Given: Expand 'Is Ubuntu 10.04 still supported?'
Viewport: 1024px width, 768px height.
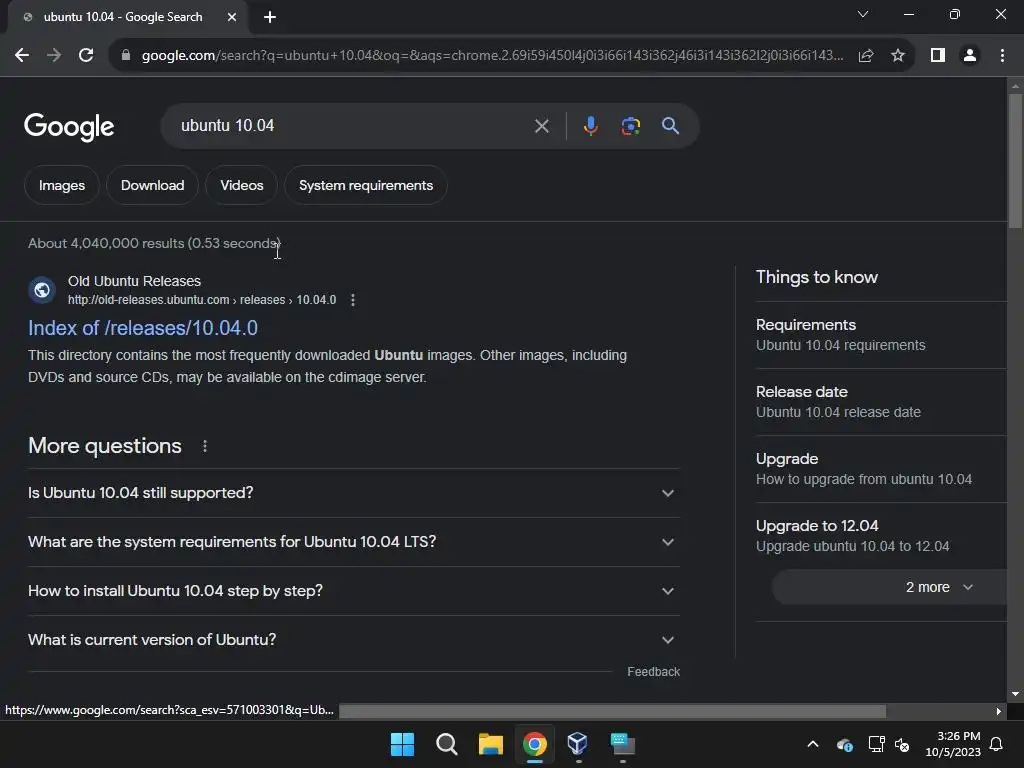Looking at the screenshot, I should click(x=353, y=493).
